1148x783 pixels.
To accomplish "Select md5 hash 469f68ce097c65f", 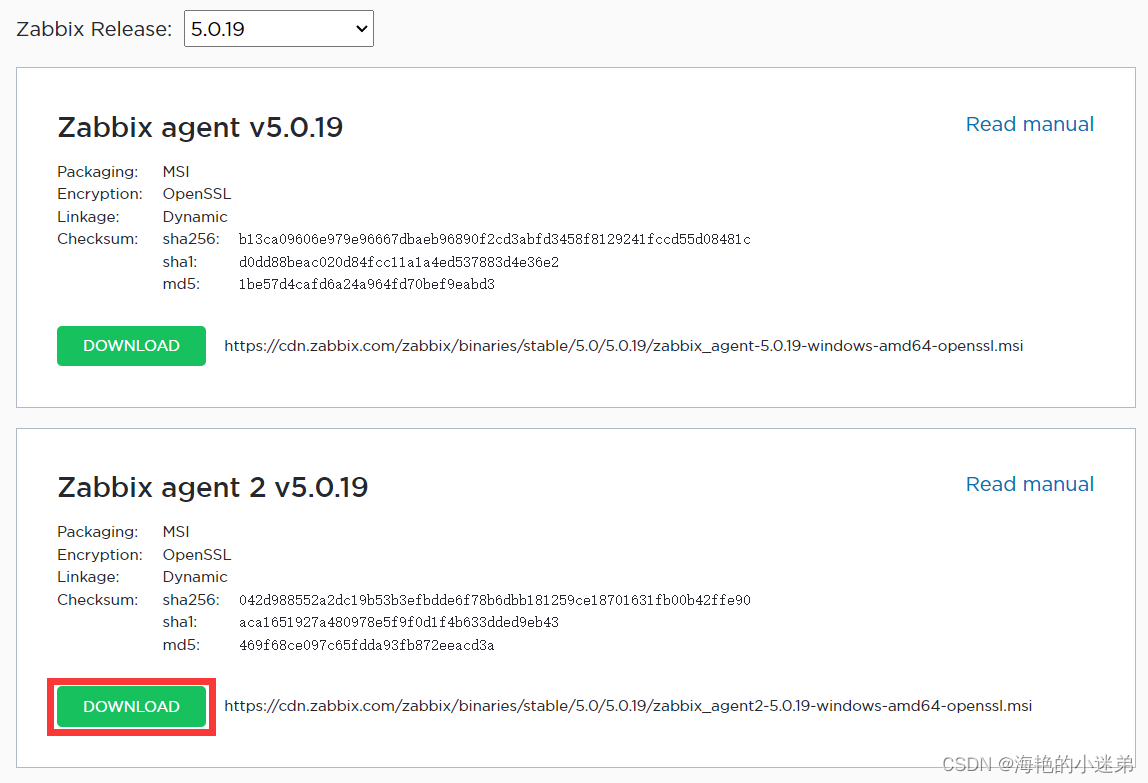I will [367, 645].
